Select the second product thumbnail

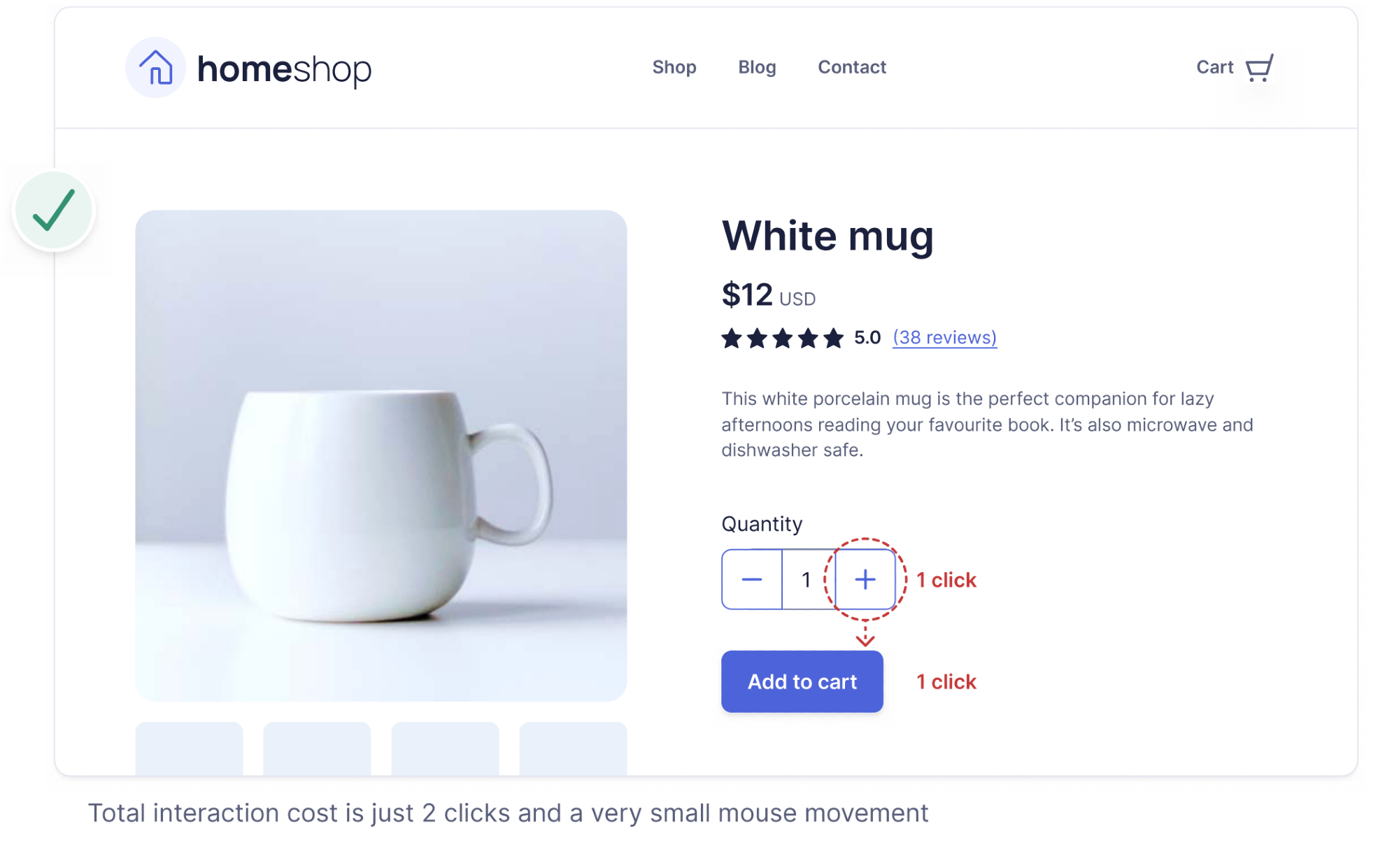click(317, 748)
